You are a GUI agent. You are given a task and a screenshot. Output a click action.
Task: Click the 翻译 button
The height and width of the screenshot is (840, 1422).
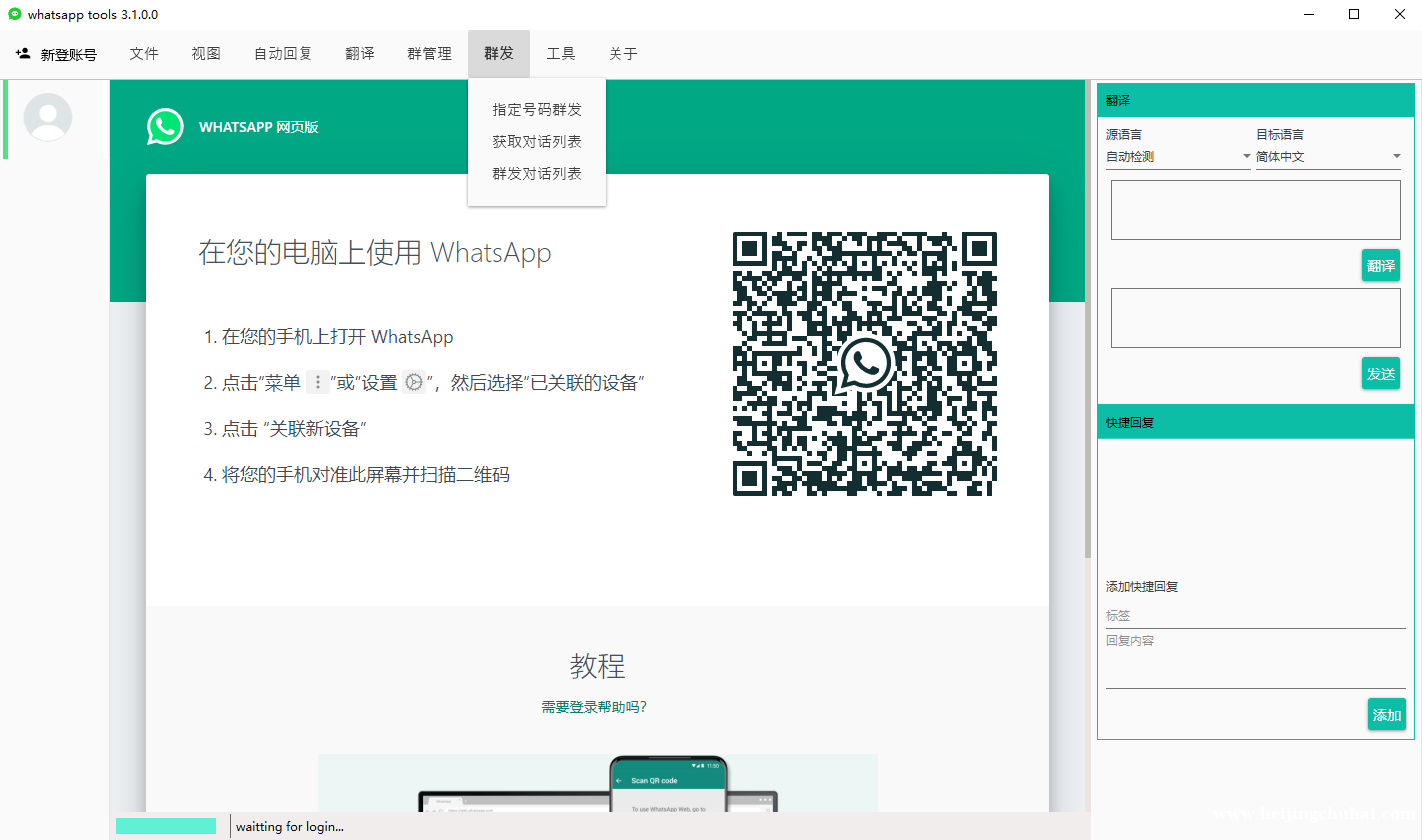click(x=1380, y=266)
